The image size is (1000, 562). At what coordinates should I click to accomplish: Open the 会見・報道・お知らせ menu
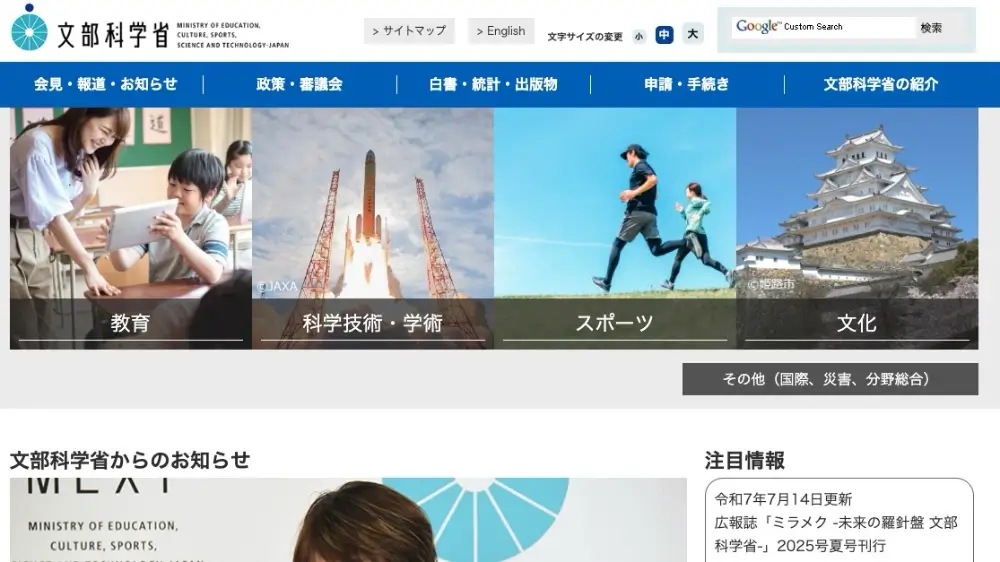coord(105,84)
